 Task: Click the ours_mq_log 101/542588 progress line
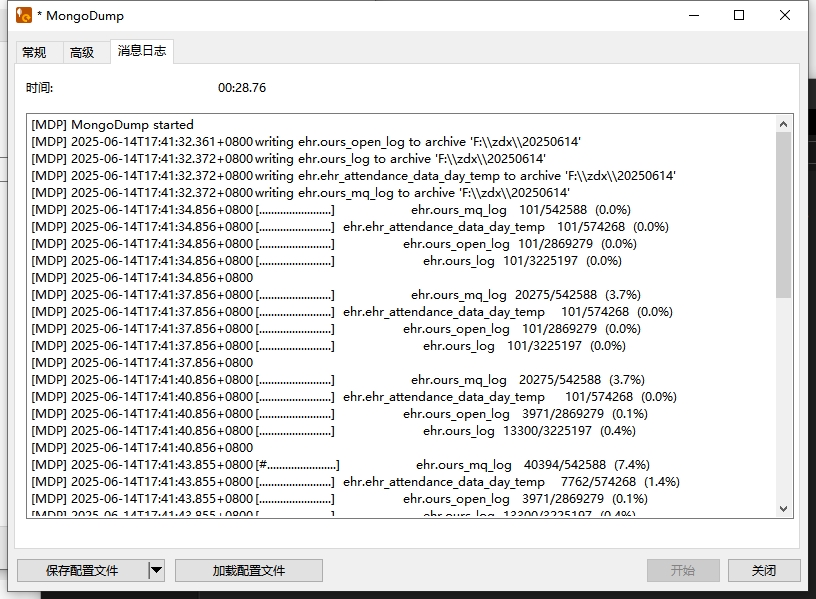(x=331, y=210)
